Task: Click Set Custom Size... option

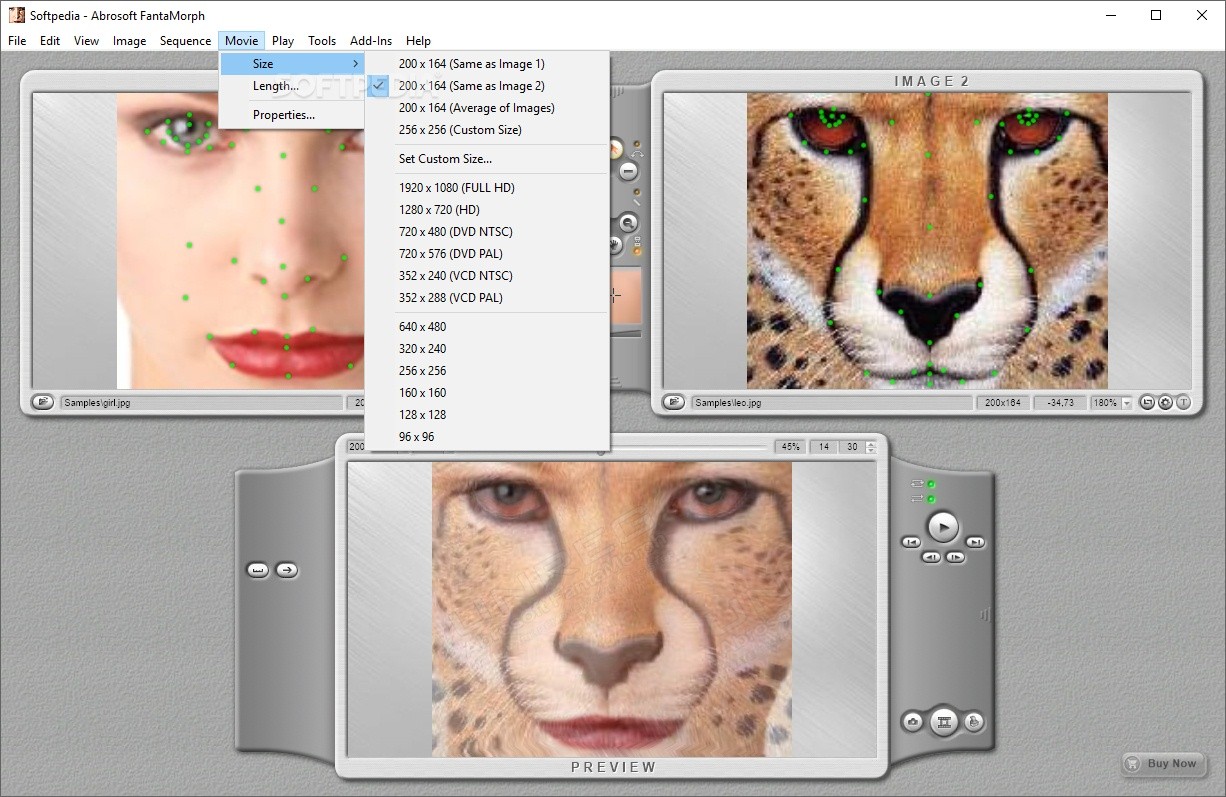Action: pos(487,159)
